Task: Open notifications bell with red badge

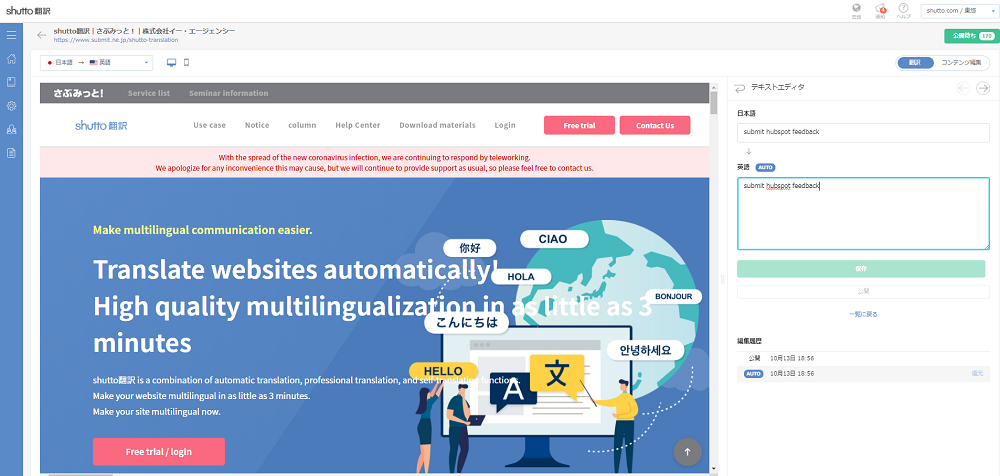Action: (x=880, y=9)
